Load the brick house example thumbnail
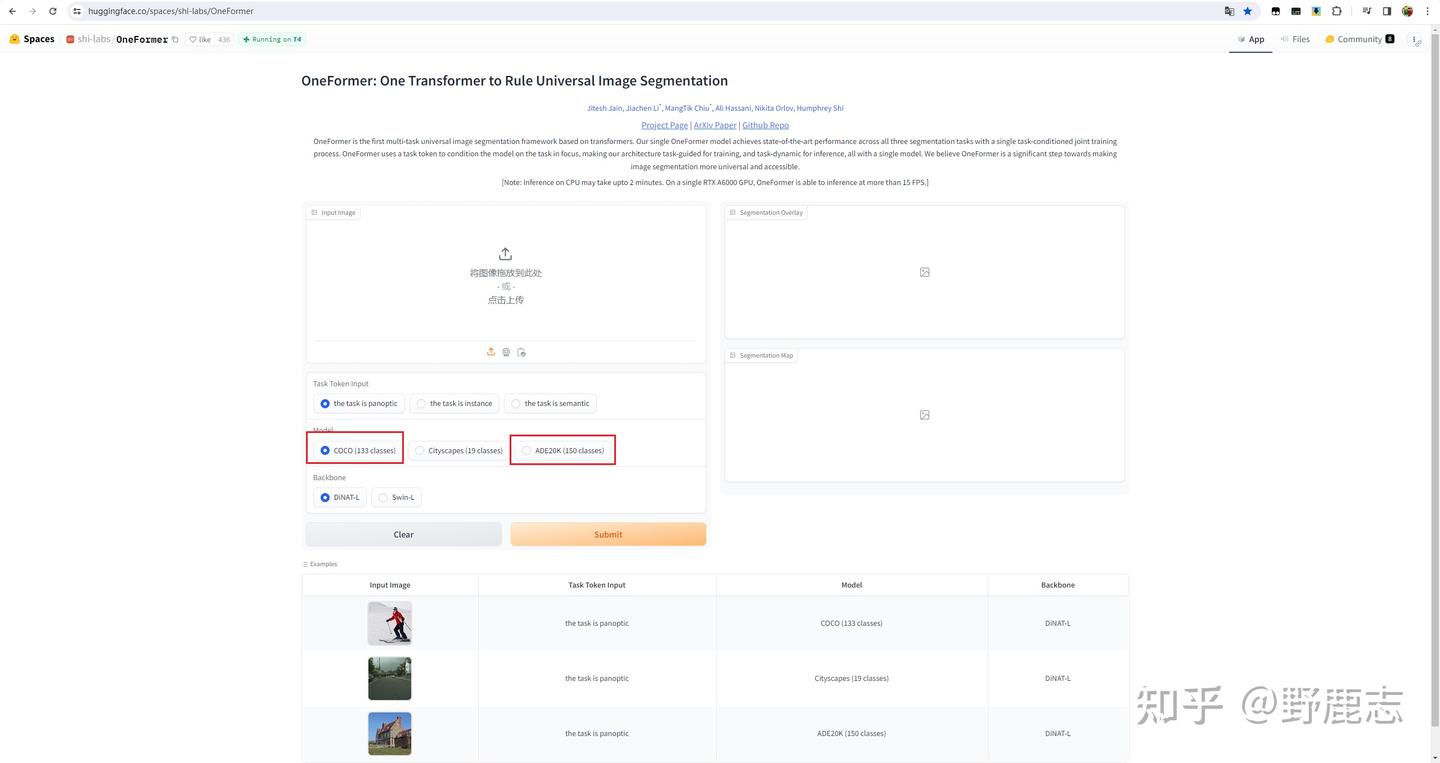The image size is (1440, 763). pos(390,733)
